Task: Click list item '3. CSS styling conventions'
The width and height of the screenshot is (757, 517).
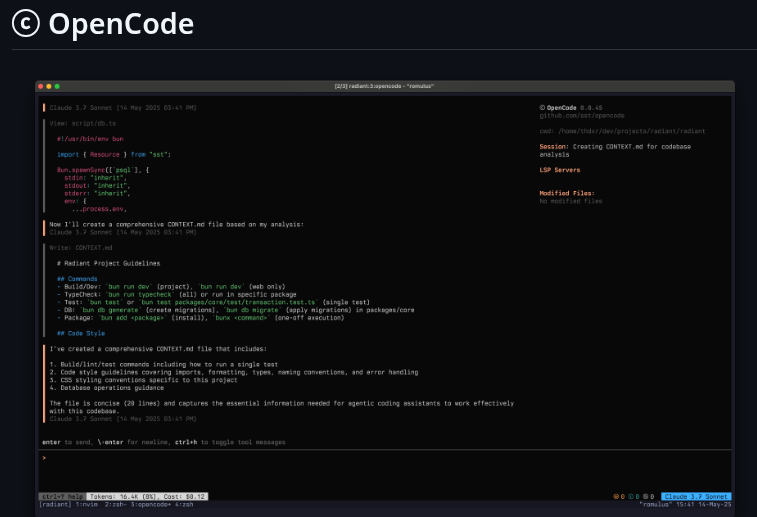Action: 143,380
